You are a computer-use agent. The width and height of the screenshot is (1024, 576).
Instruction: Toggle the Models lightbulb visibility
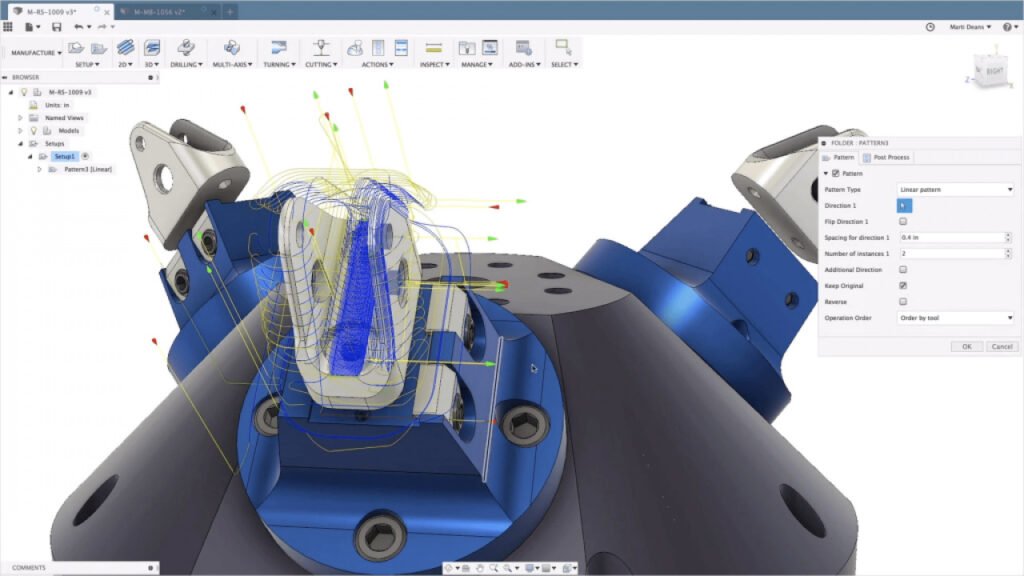coord(33,130)
